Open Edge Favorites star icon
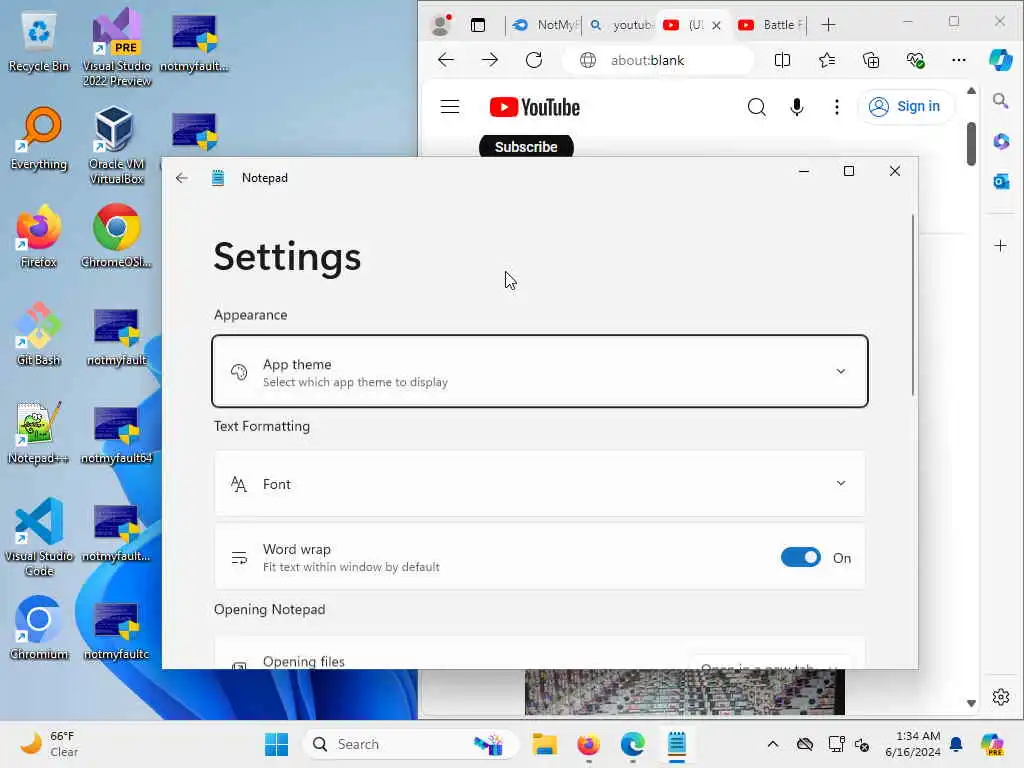Screen dimensions: 1024x768 click(x=827, y=60)
